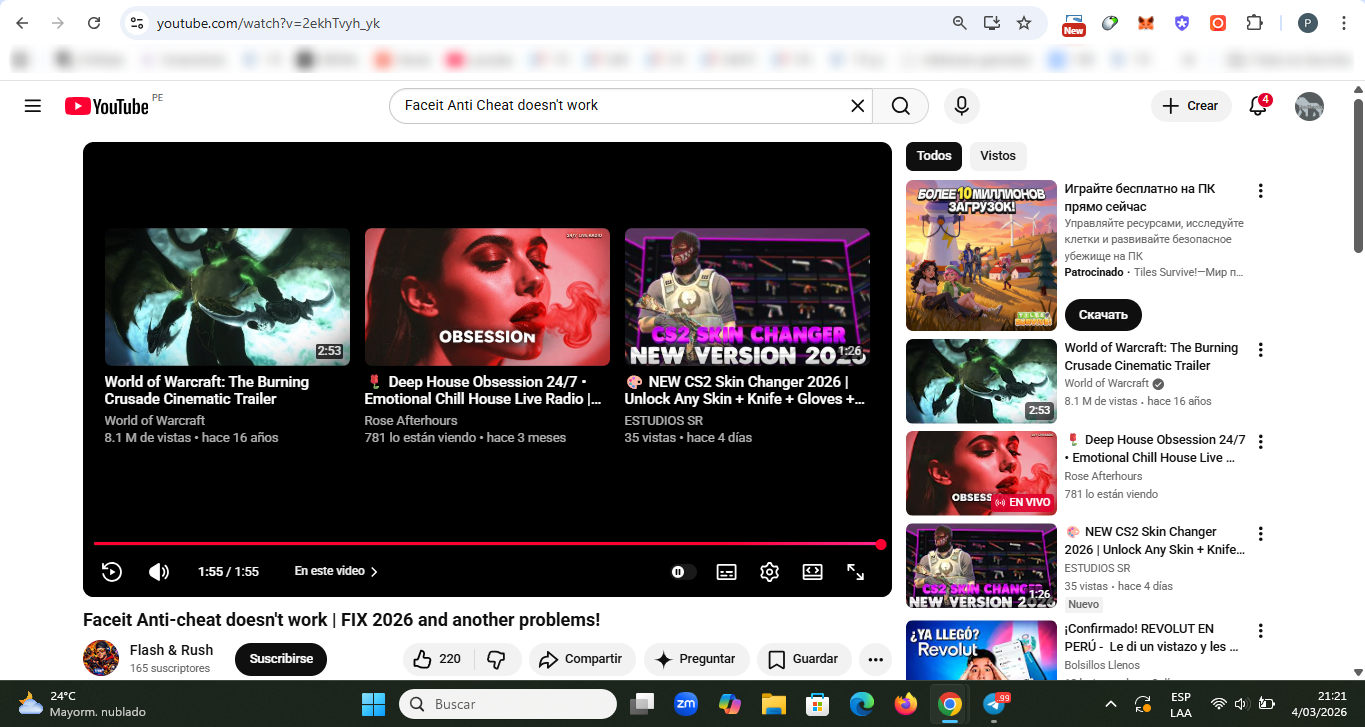Open the YouTube account avatar menu

(1309, 106)
